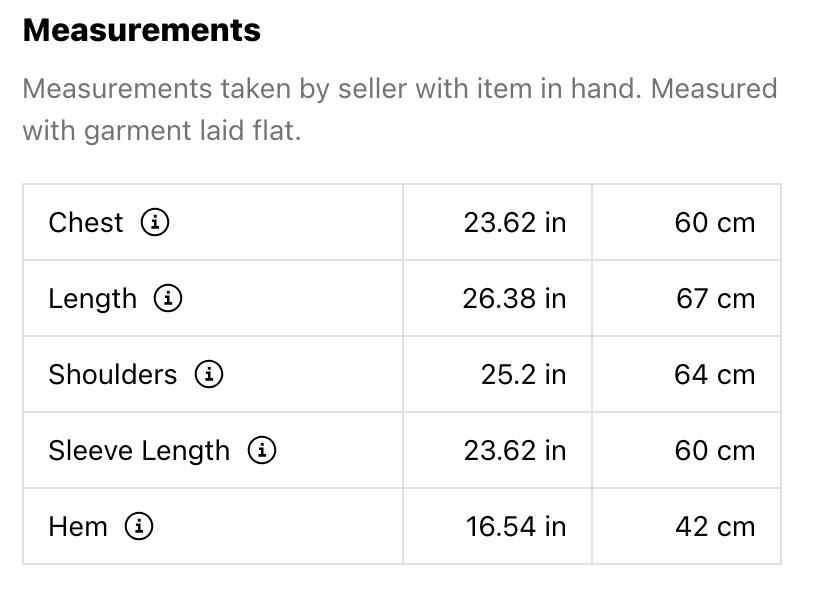
Task: Click the Length row label
Action: point(93,298)
